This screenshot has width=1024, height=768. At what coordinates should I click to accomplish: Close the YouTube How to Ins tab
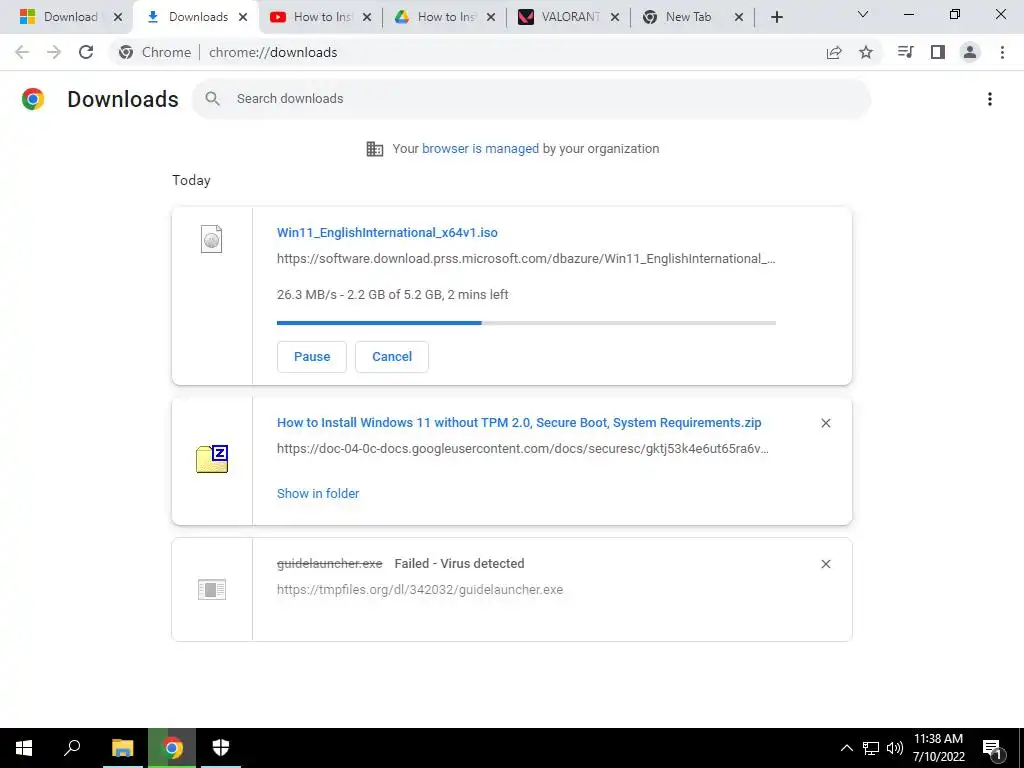pos(367,18)
